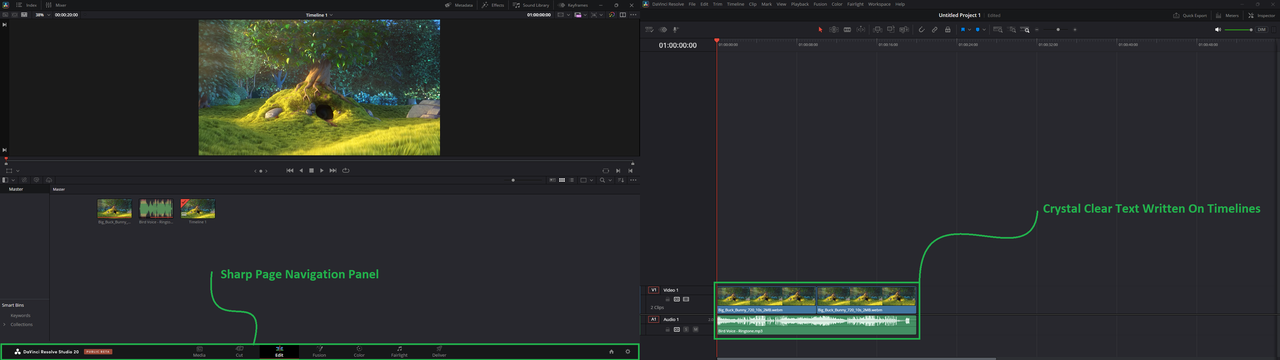Open the Mixer panel
Image resolution: width=1280 pixels, height=360 pixels.
click(56, 5)
